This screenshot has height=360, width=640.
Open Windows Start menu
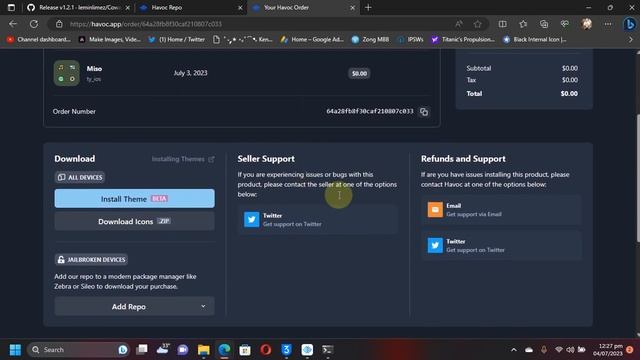click(15, 350)
